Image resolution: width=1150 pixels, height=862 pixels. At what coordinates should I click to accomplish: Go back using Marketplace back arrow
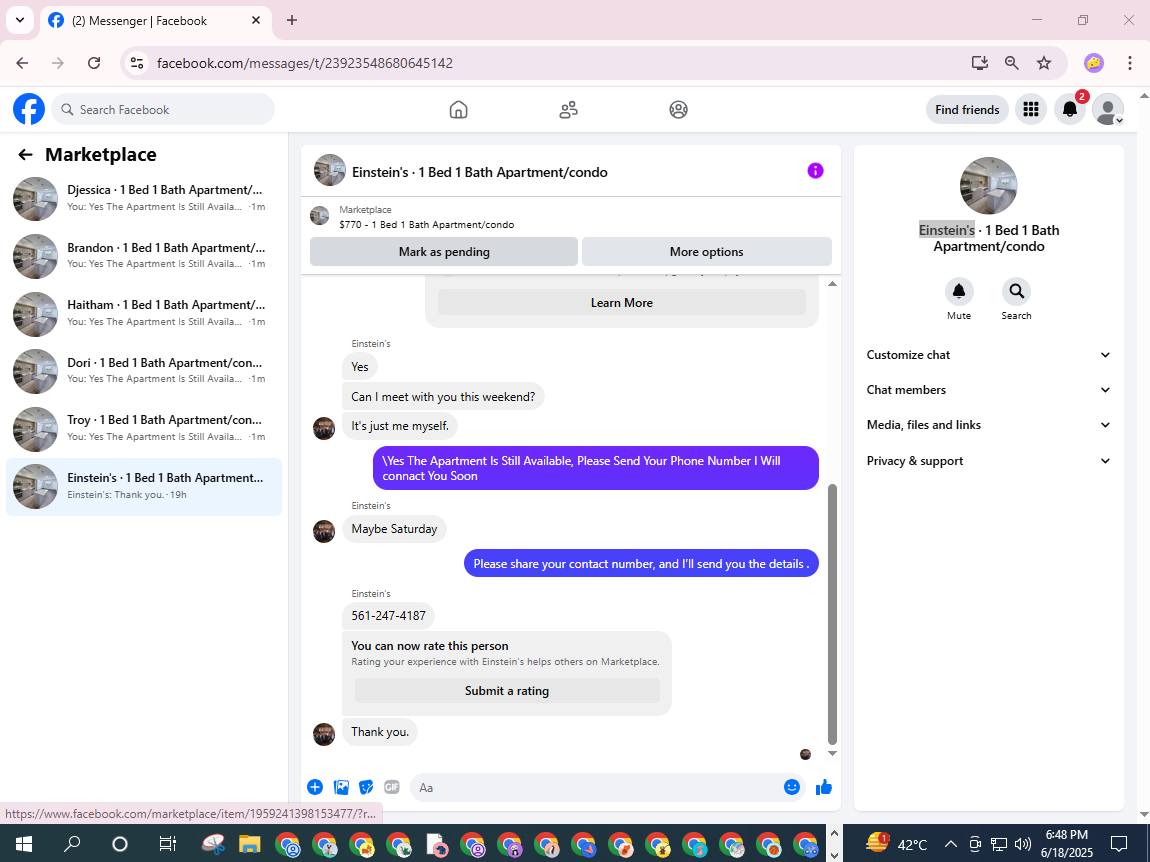(x=26, y=154)
